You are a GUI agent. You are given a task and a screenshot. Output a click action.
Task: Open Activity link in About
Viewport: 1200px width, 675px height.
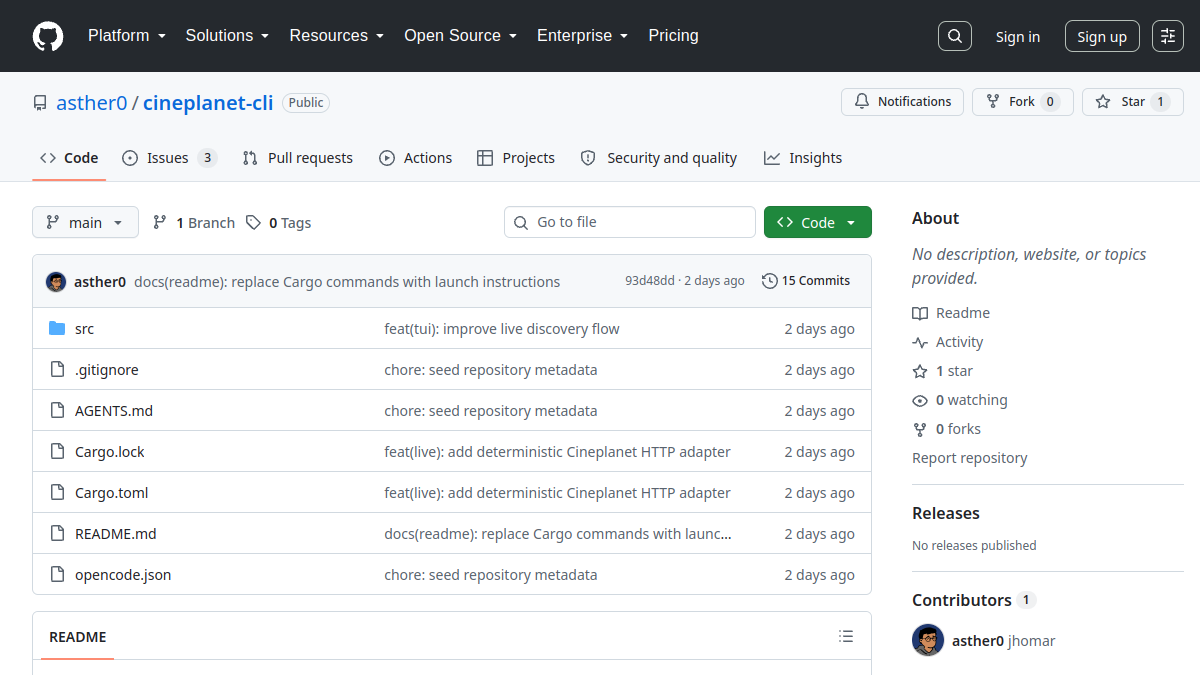948,342
